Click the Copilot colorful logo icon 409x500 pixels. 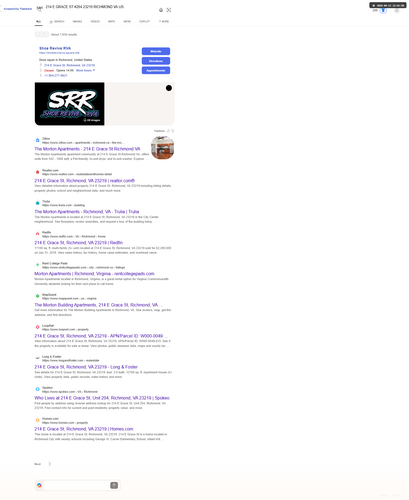click(39, 485)
